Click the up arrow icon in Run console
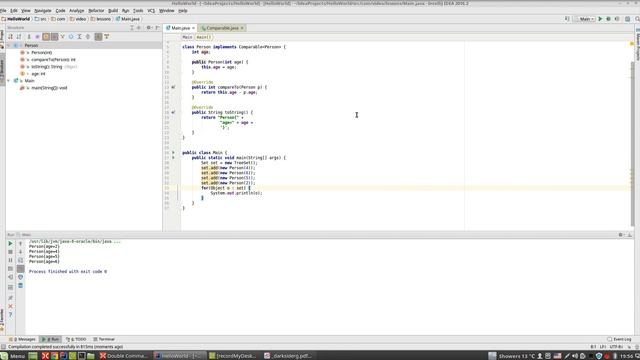This screenshot has width=640, height=360. tap(20, 244)
